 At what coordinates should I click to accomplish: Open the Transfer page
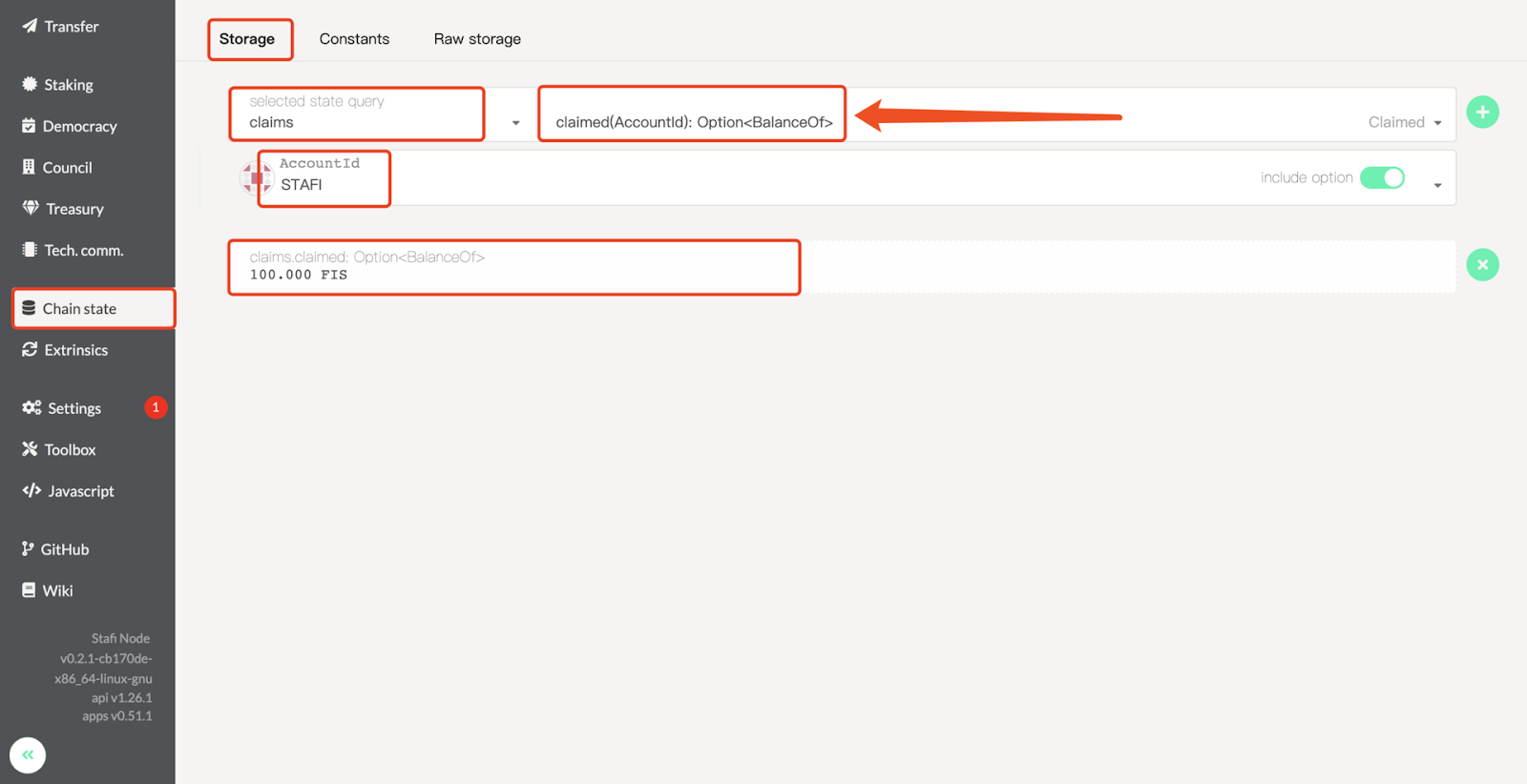[72, 27]
